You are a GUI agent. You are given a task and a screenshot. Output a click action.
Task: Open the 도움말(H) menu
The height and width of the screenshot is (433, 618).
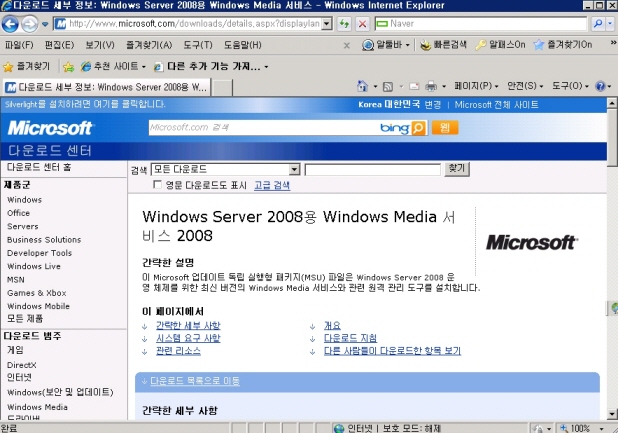tap(243, 45)
